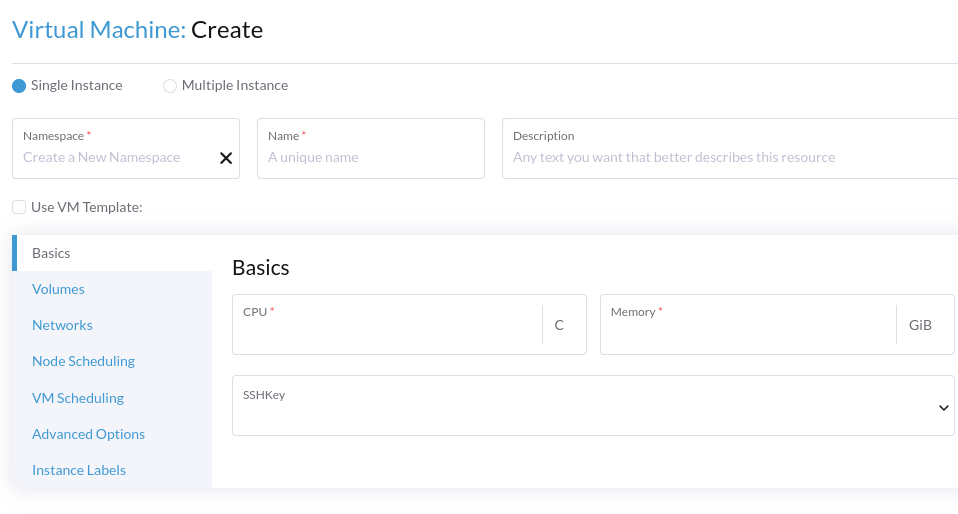Expand the SSHKey dropdown chevron
Viewport: 958px width, 514px height.
tap(943, 407)
